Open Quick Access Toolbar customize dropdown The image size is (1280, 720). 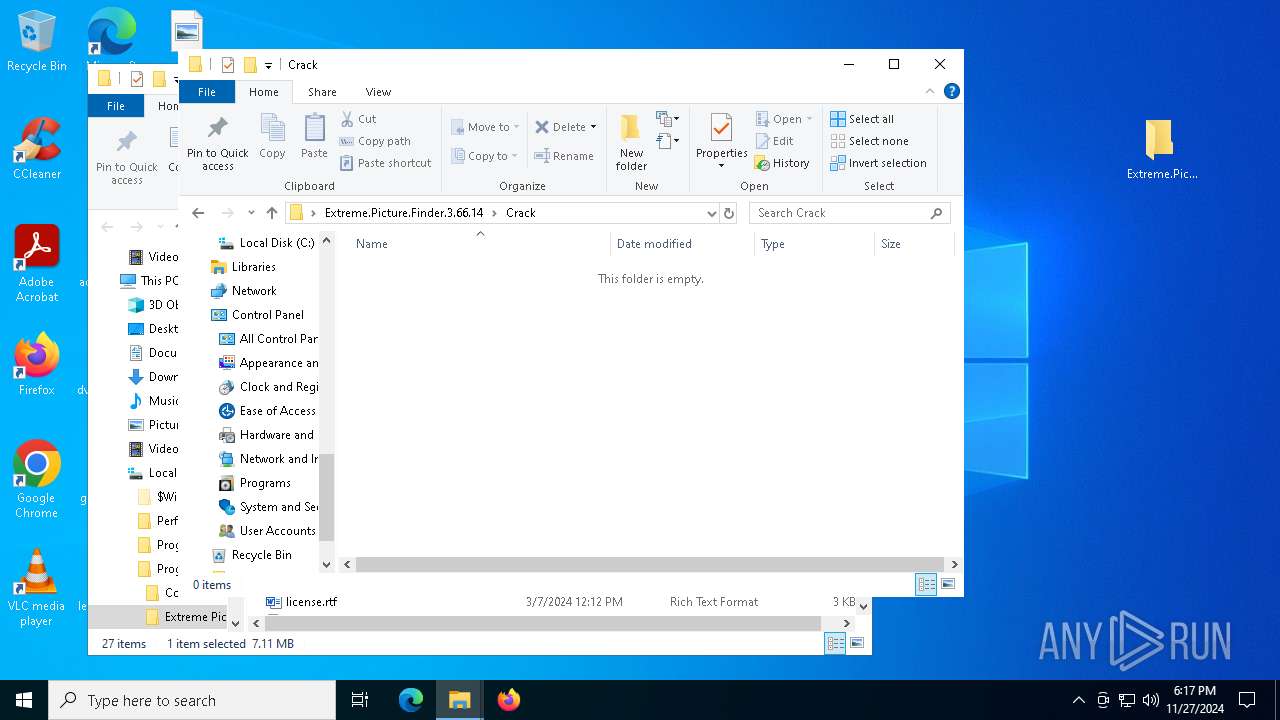pos(268,66)
